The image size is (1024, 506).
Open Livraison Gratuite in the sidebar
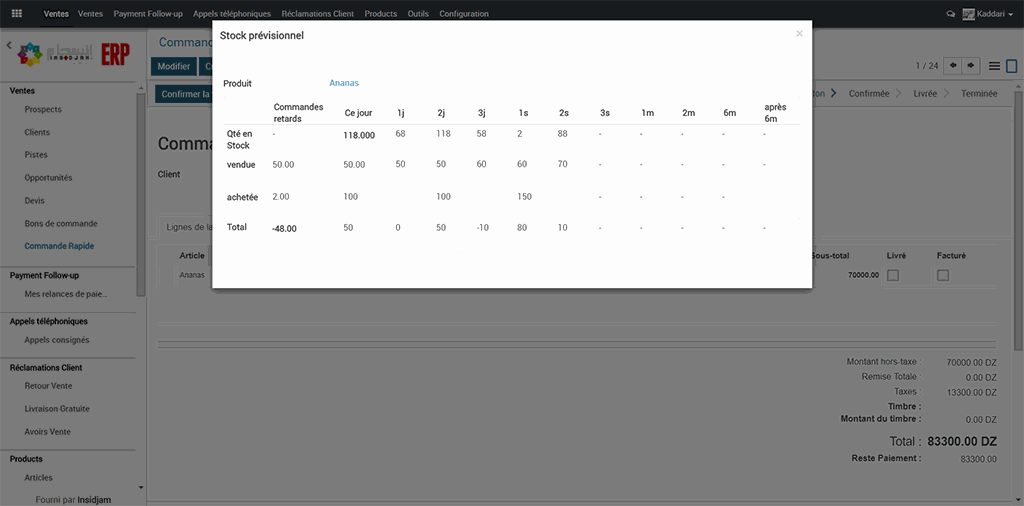(x=57, y=409)
